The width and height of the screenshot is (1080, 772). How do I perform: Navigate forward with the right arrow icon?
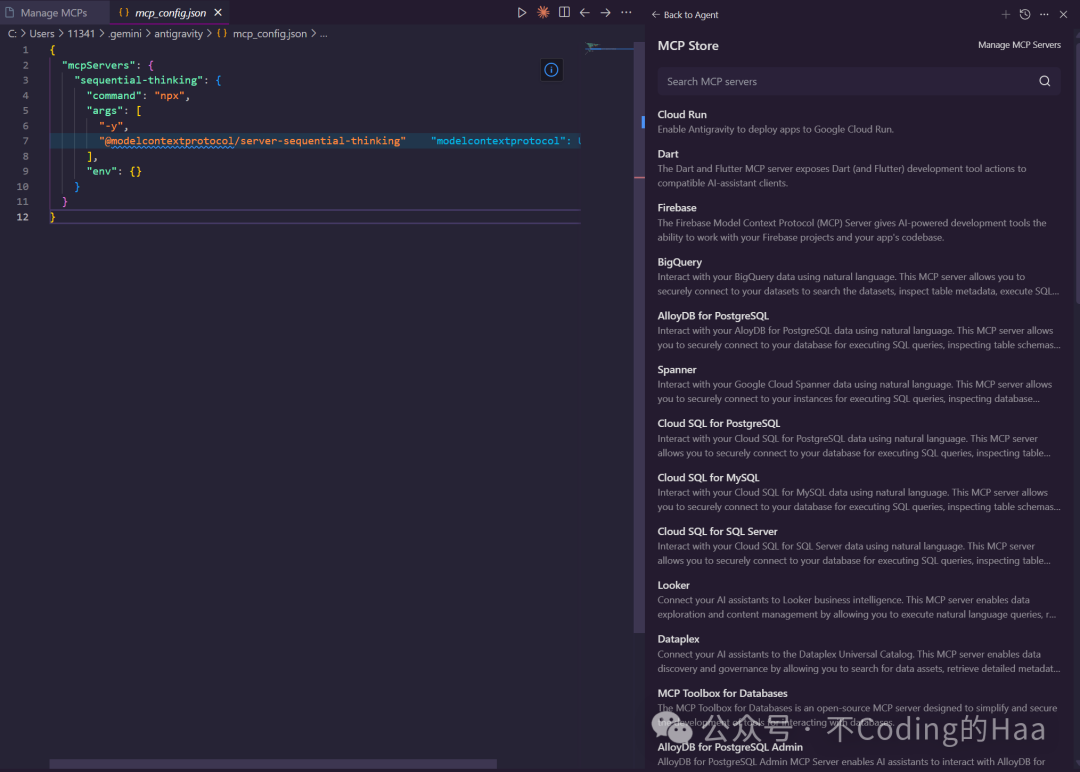605,12
